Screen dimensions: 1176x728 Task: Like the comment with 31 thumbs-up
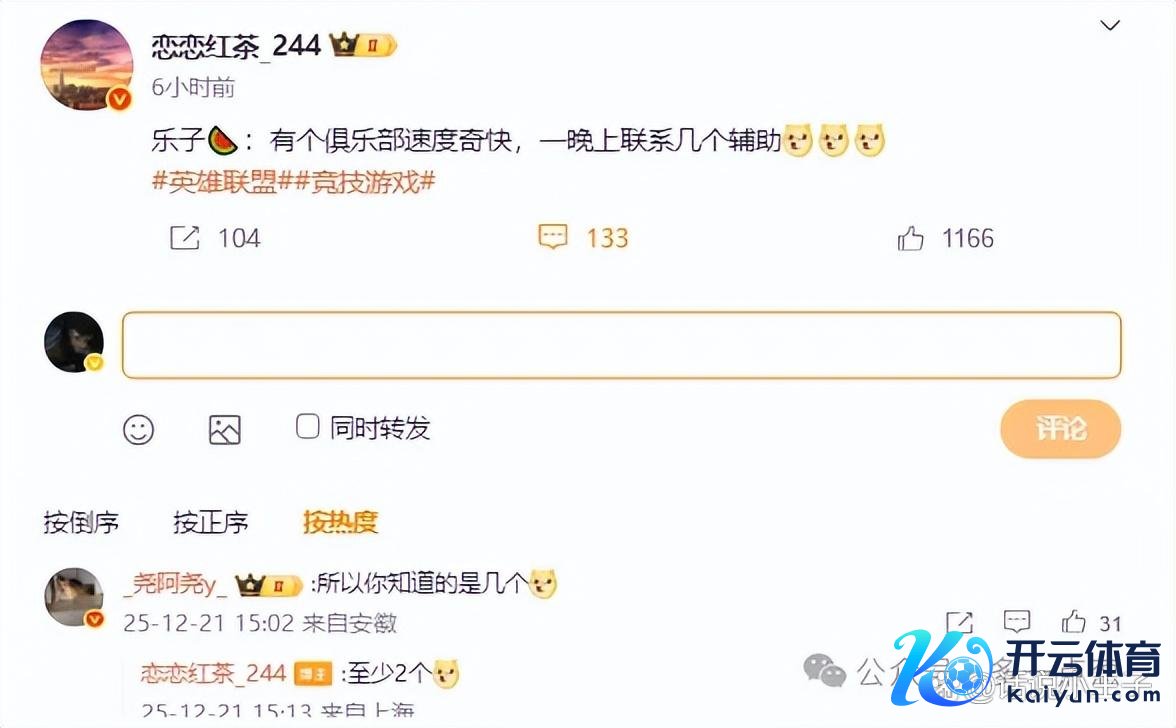coord(1073,622)
